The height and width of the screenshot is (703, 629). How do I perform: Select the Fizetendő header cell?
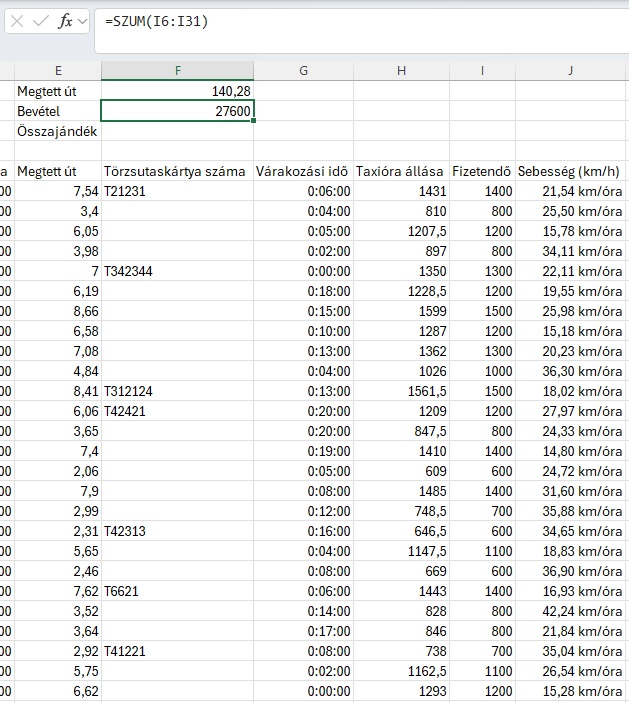pos(482,171)
